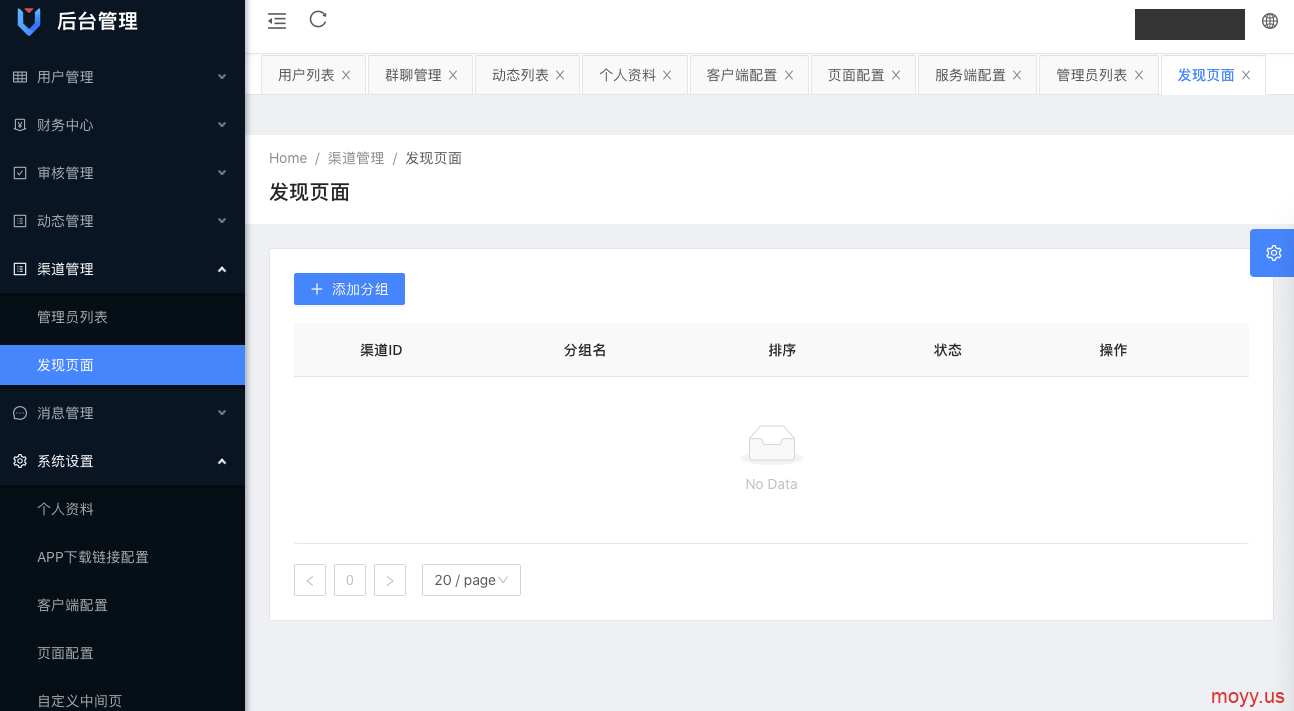Open the blue settings gear drawer
Screen dimensions: 1294x711
[1273, 253]
